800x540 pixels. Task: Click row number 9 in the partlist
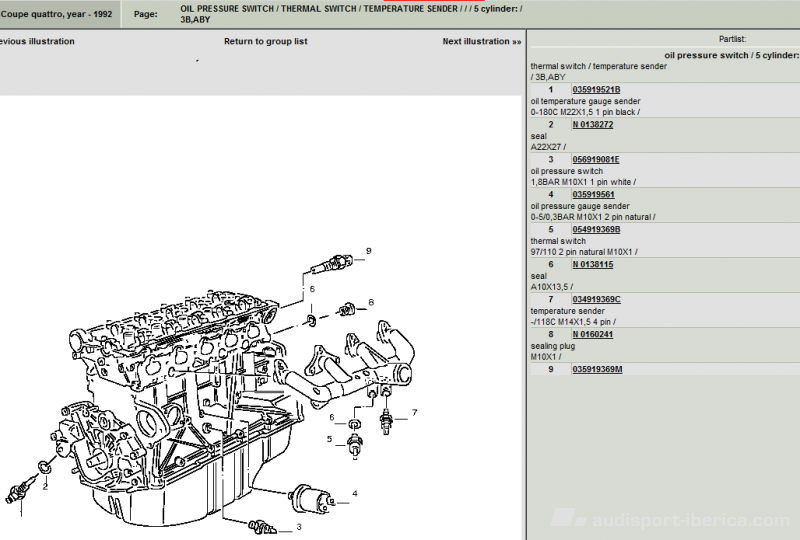[x=551, y=369]
